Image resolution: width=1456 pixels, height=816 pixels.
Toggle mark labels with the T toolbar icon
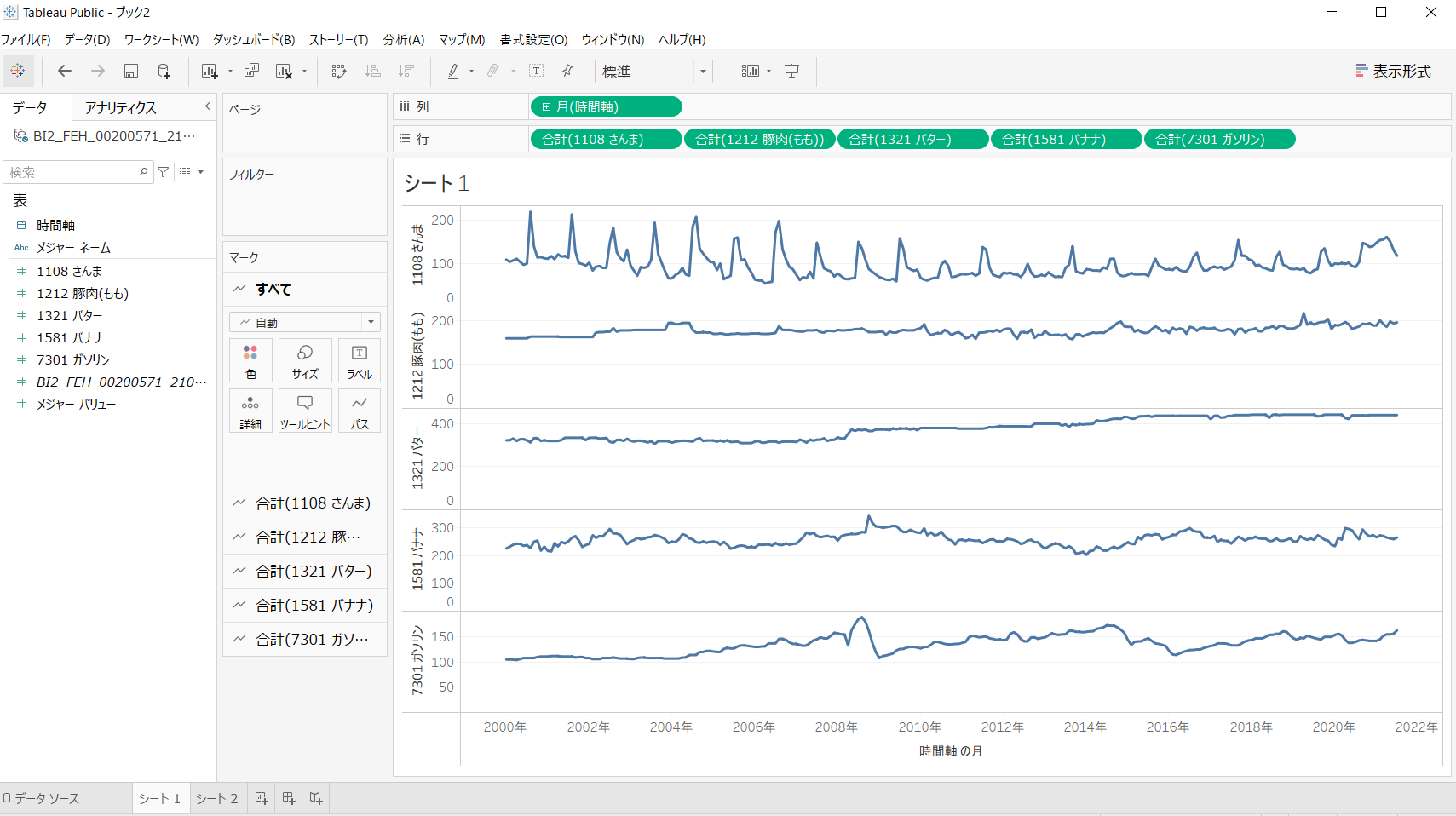[x=537, y=72]
